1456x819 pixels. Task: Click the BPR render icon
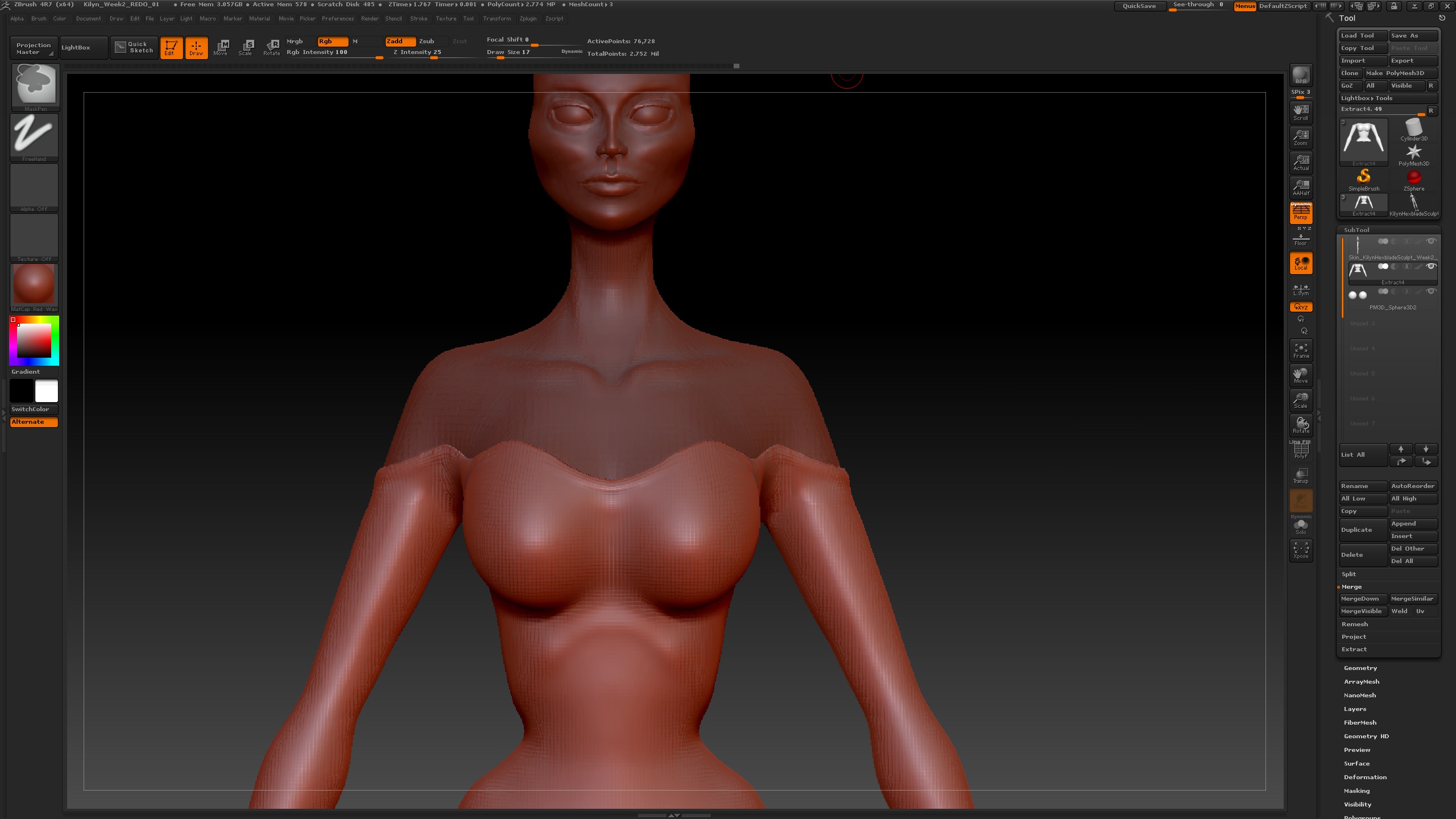point(1301,75)
